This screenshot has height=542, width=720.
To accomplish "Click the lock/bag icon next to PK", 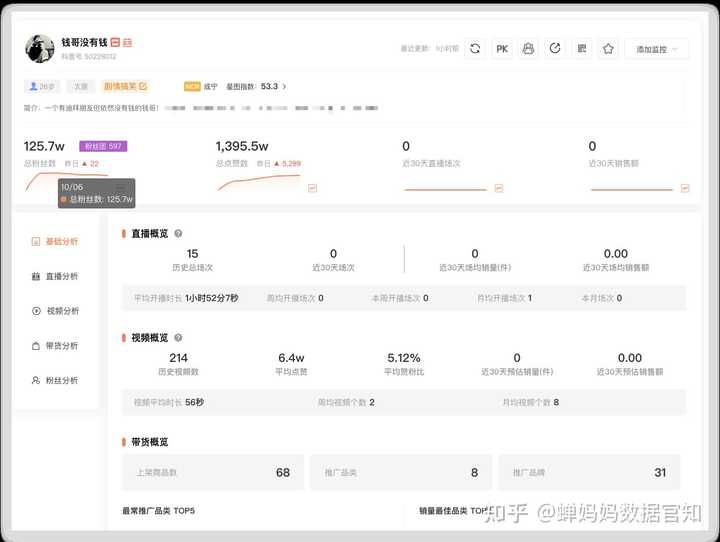I will 529,49.
